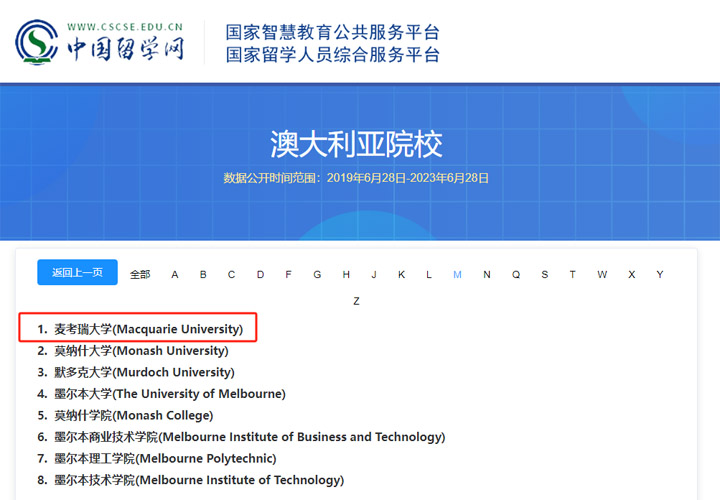Click the WWW.CSCSE.EDU.CN web address text
The height and width of the screenshot is (500, 720).
(x=125, y=27)
